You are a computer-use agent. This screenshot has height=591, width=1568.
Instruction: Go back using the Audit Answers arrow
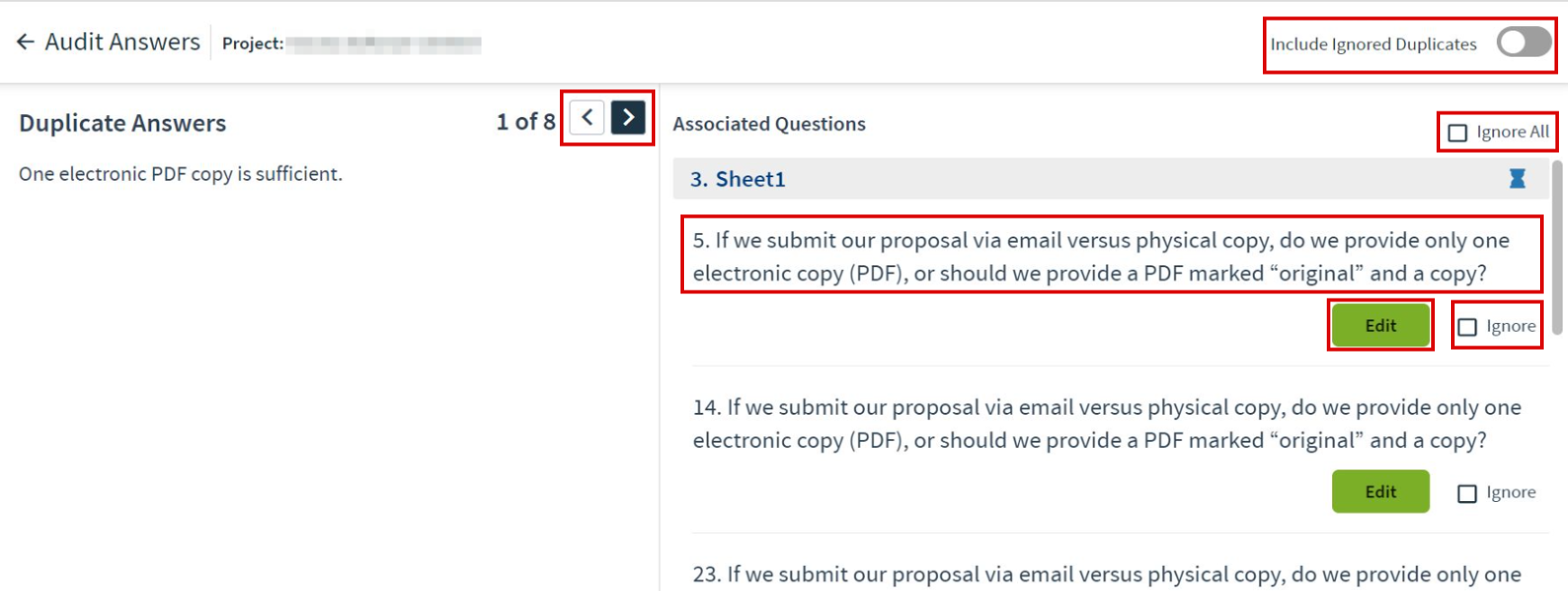(x=25, y=42)
